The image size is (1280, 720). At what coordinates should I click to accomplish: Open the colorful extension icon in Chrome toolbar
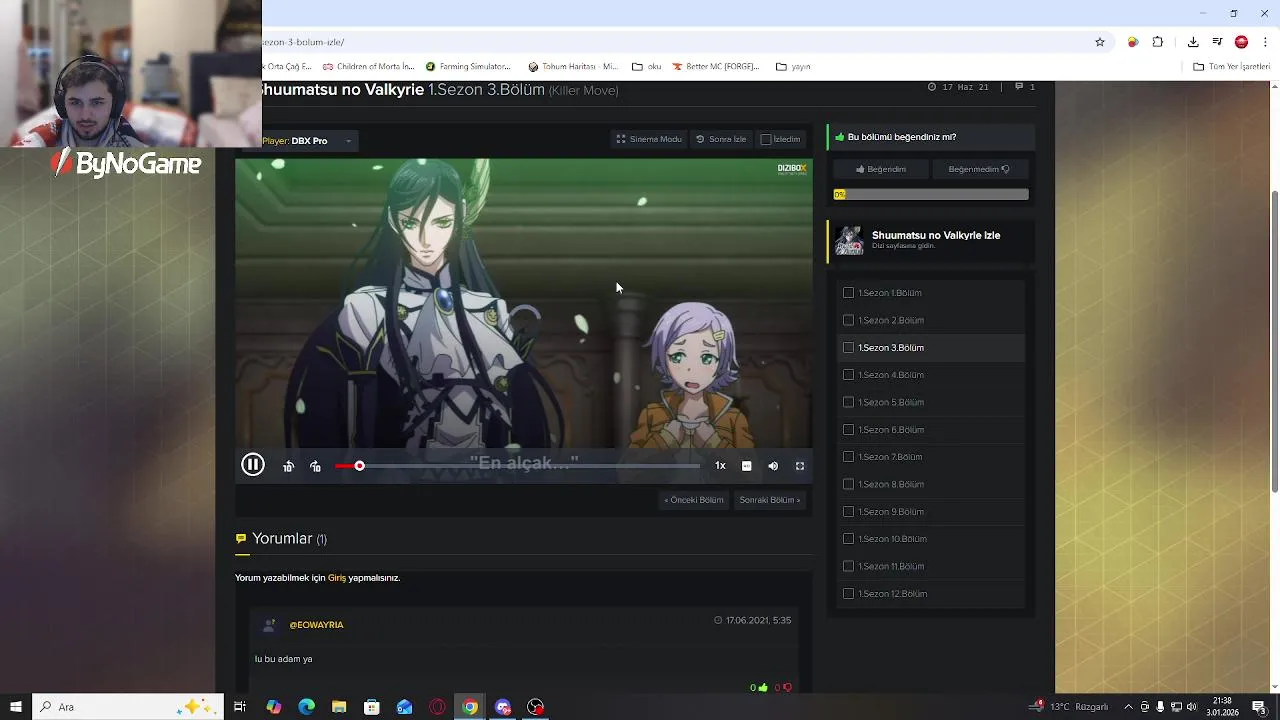[x=1133, y=42]
